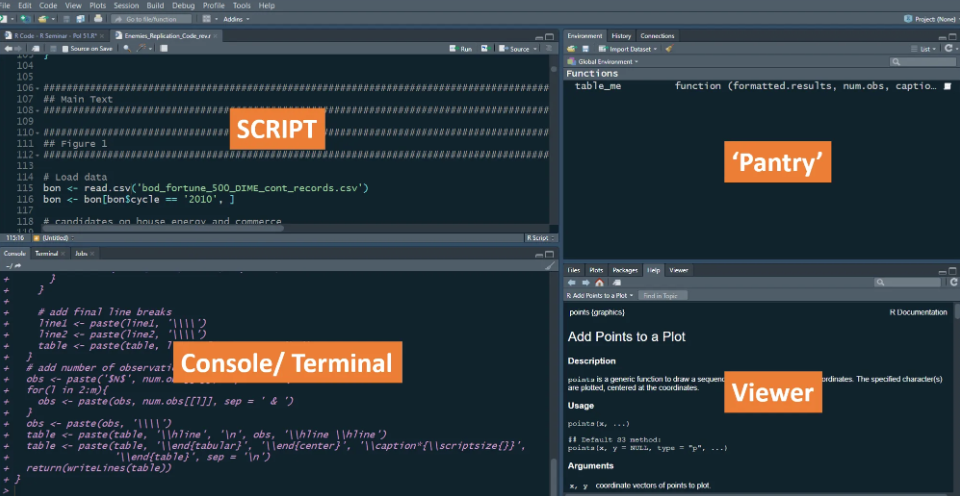The height and width of the screenshot is (496, 960).
Task: Toggle the Source on Save checkbox
Action: pyautogui.click(x=65, y=48)
